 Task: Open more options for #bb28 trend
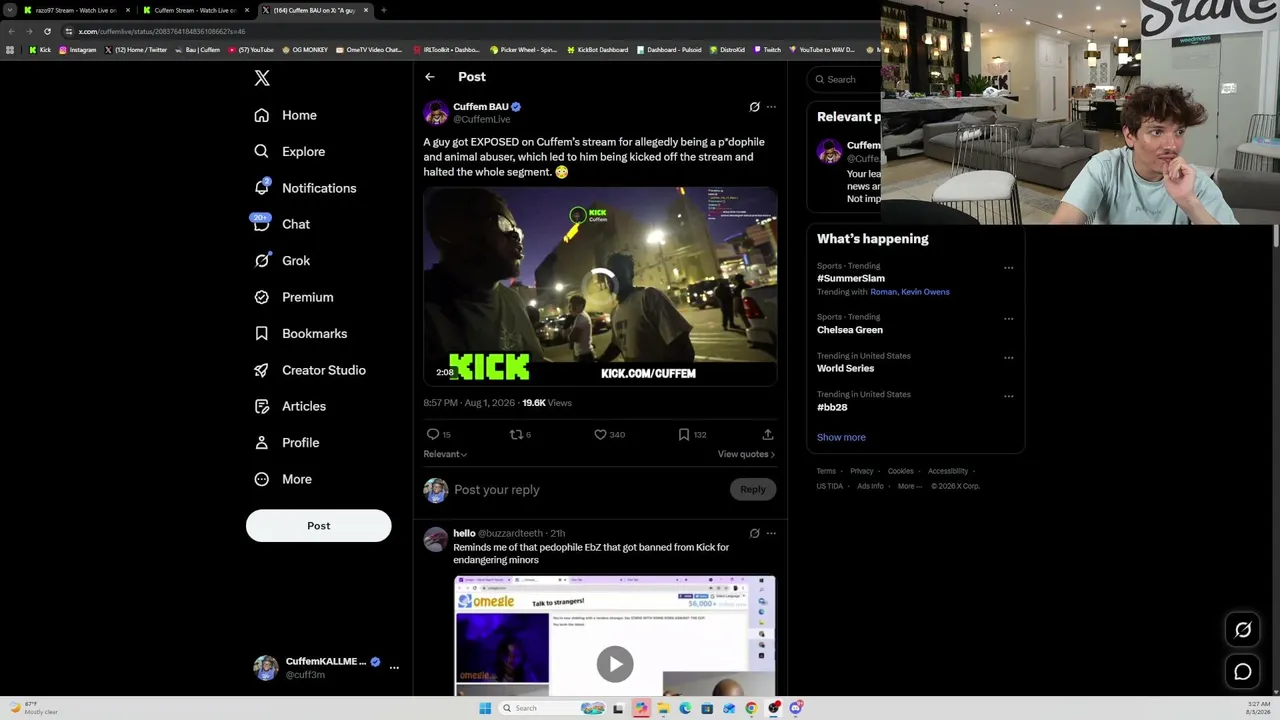pyautogui.click(x=1008, y=397)
